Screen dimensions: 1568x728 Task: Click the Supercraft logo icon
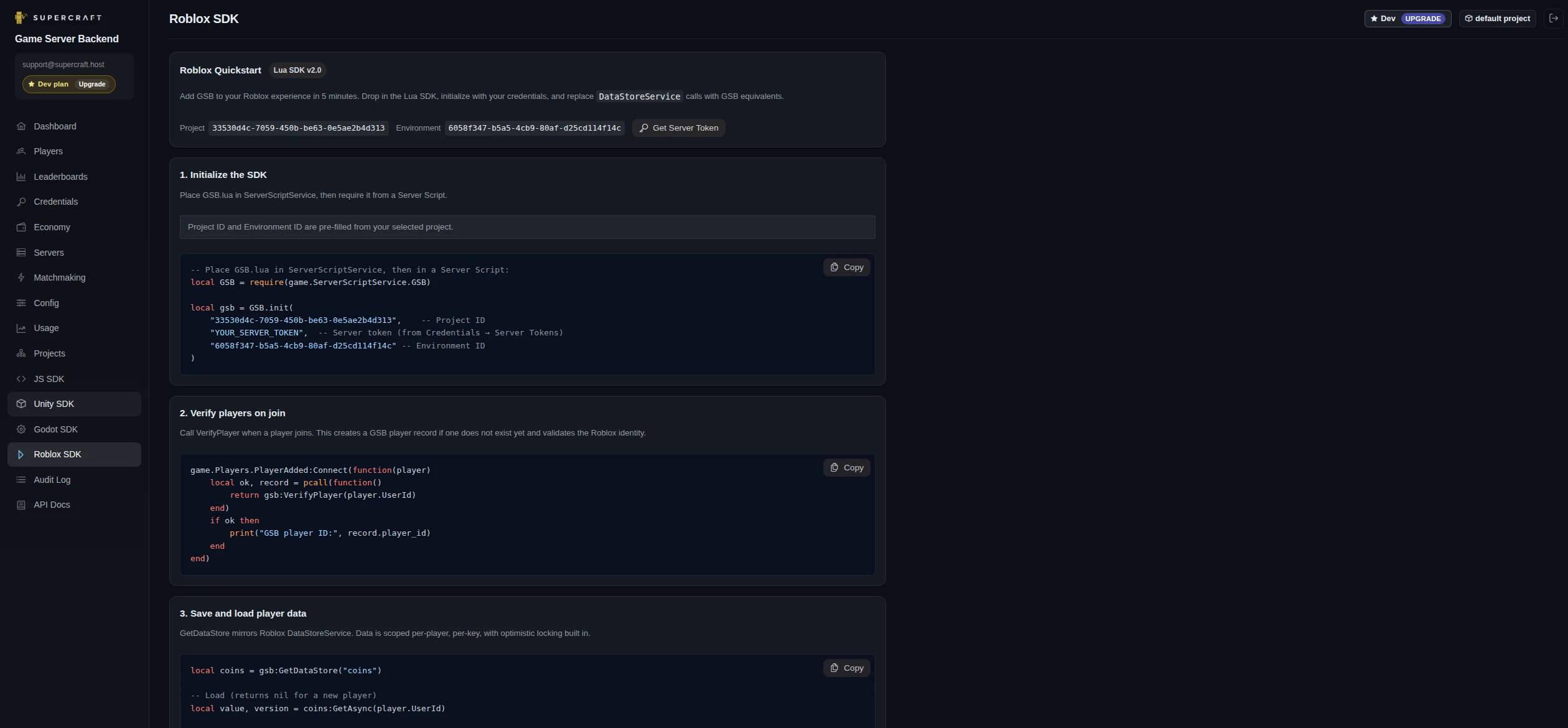click(21, 17)
